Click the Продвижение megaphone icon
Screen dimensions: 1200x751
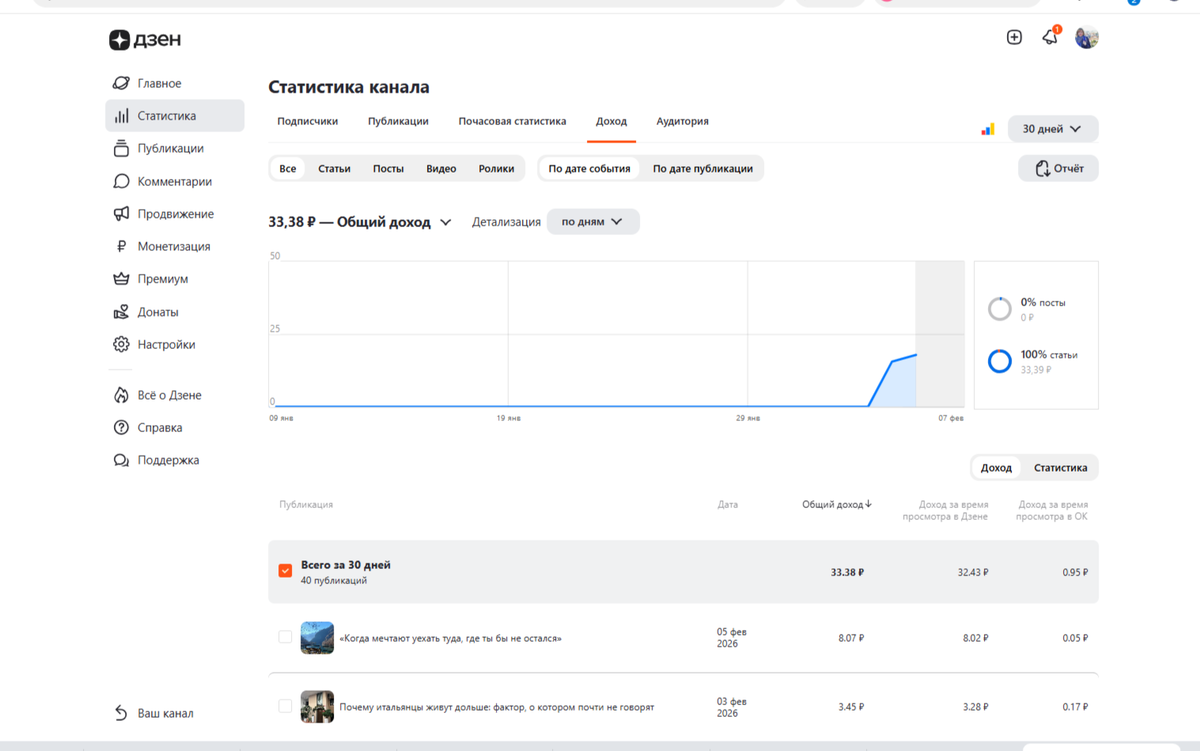tap(121, 214)
